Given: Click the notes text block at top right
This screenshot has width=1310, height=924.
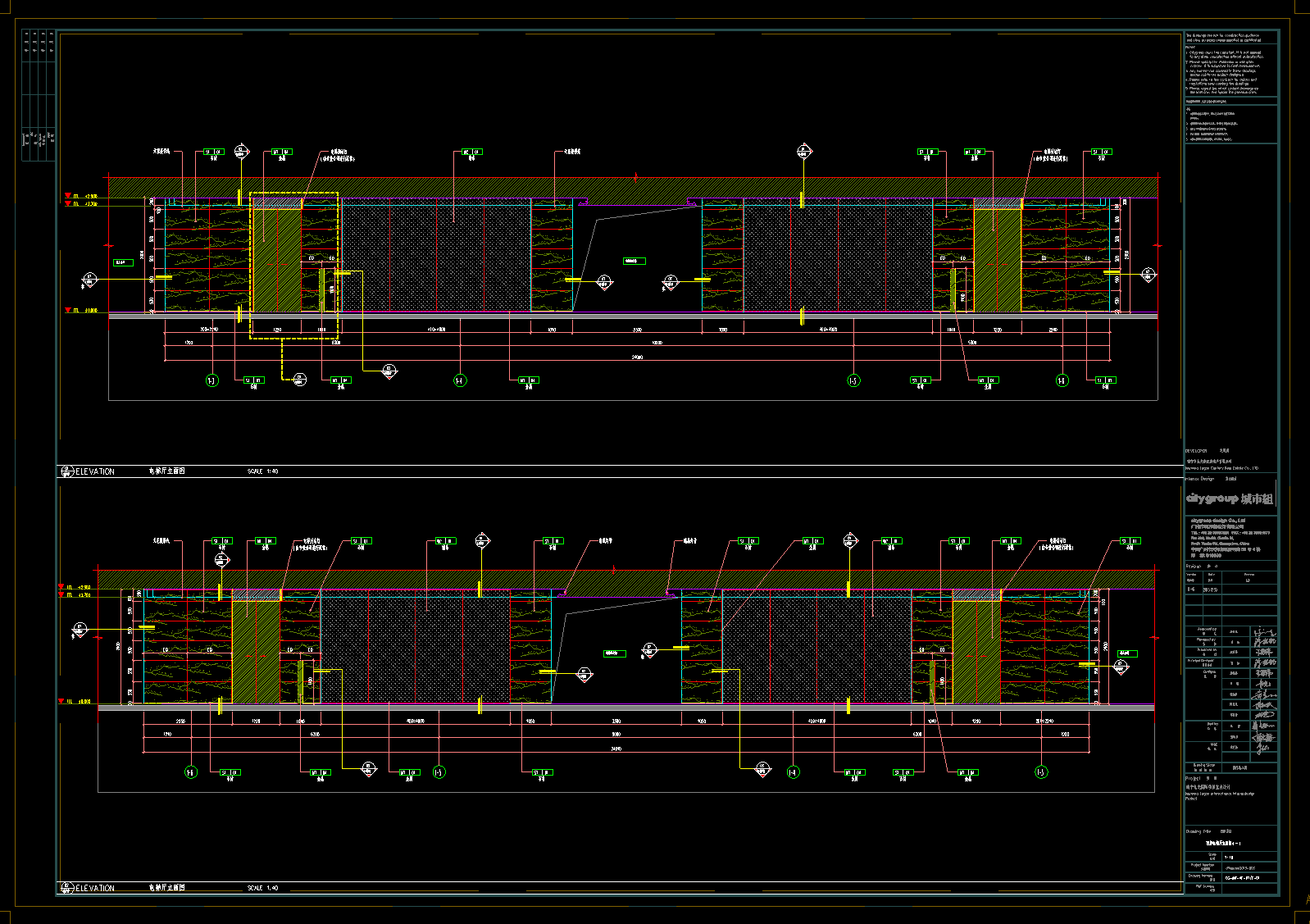Looking at the screenshot, I should tap(1230, 66).
